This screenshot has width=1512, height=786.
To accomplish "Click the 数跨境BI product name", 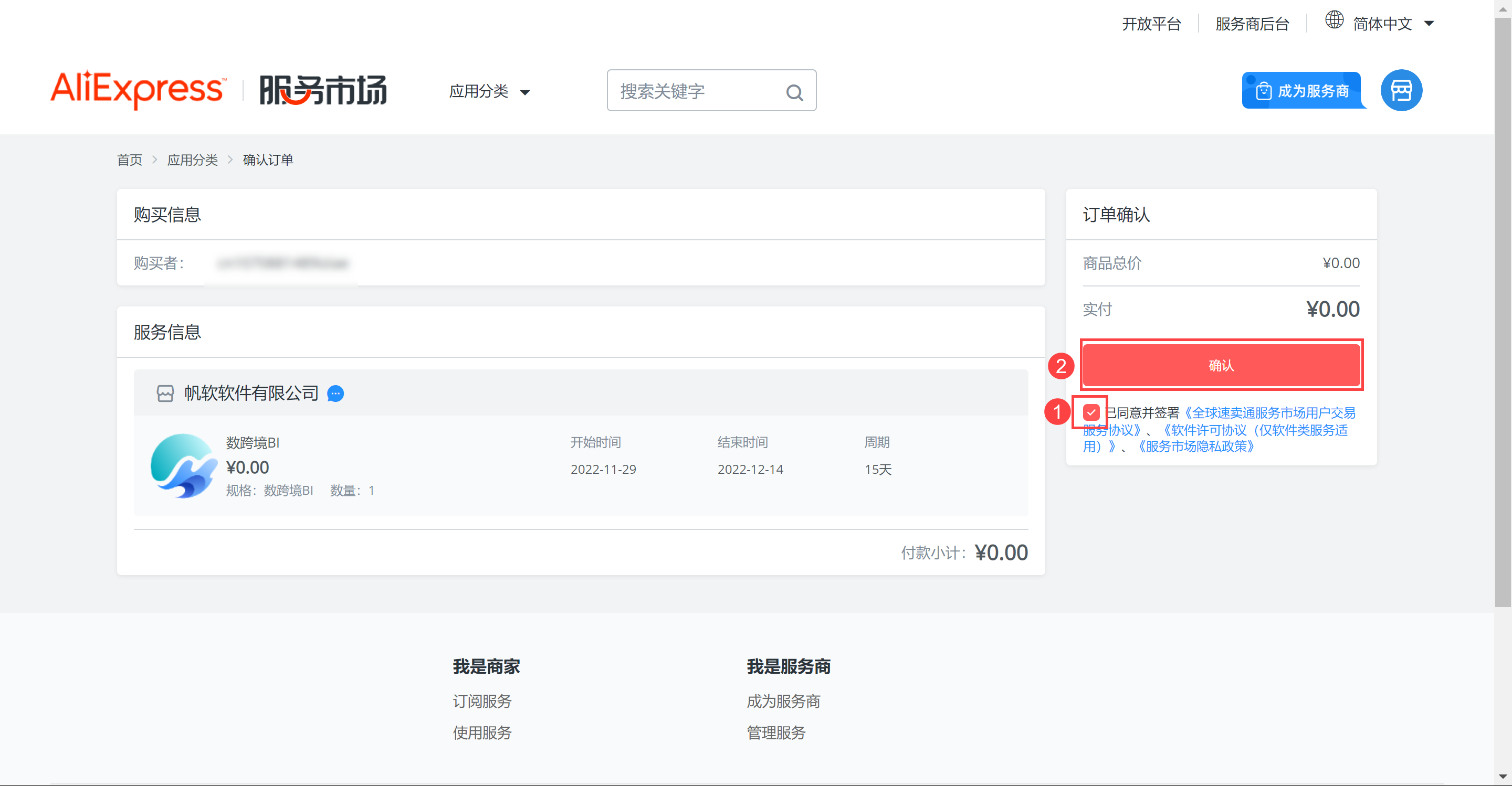I will coord(253,443).
